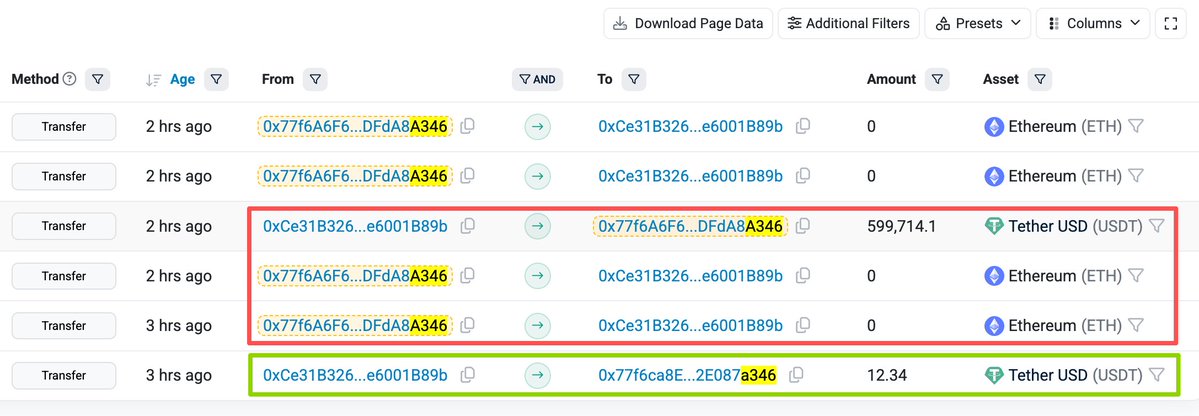Open From address link in 12.34 row
Image resolution: width=1199 pixels, height=416 pixels.
tap(355, 375)
